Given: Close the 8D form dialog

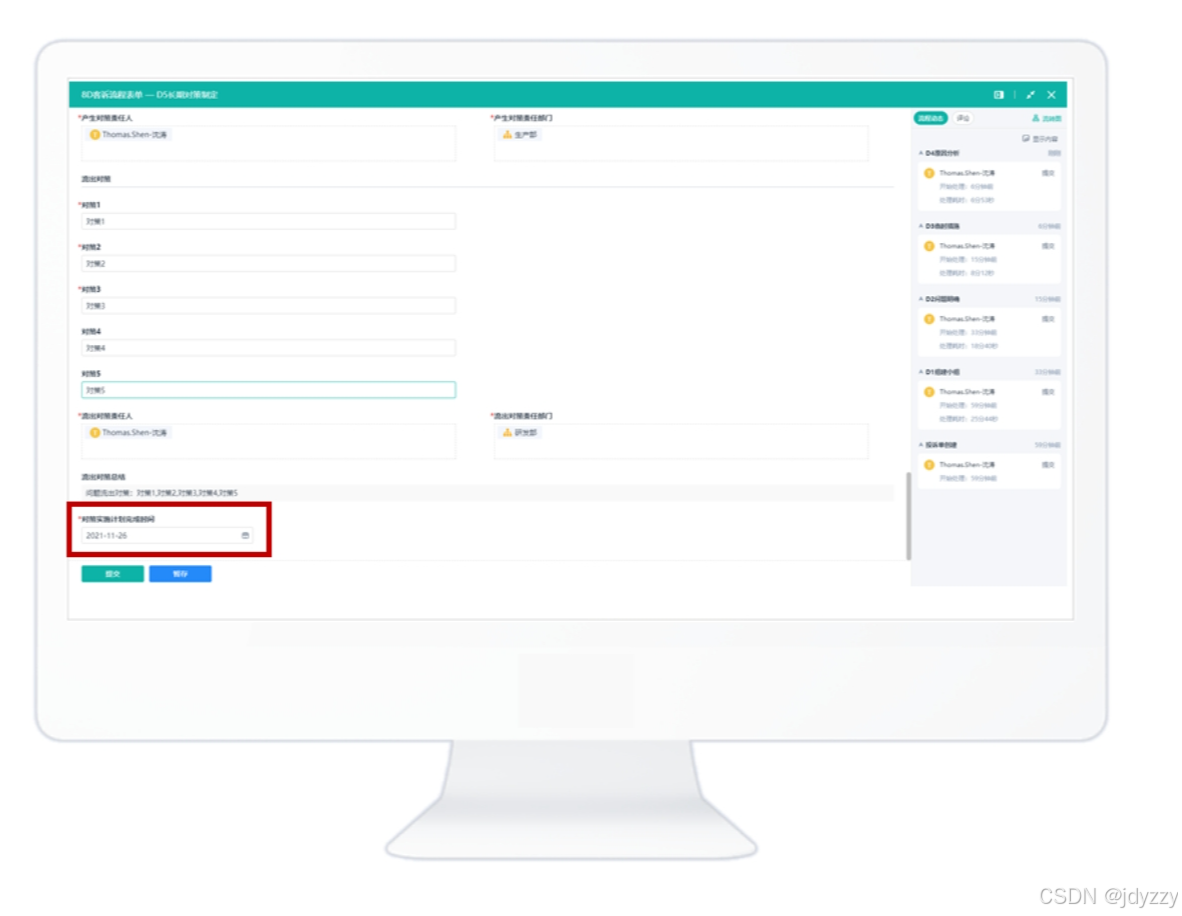Looking at the screenshot, I should (1052, 95).
